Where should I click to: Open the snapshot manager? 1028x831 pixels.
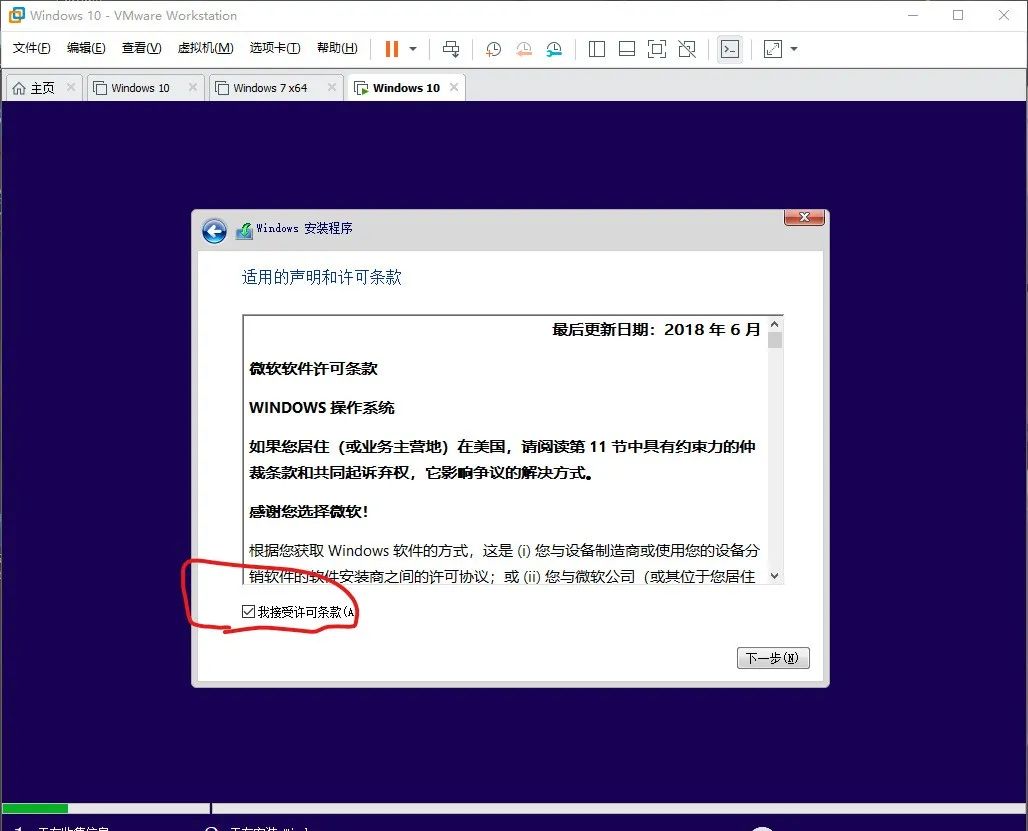pos(556,48)
